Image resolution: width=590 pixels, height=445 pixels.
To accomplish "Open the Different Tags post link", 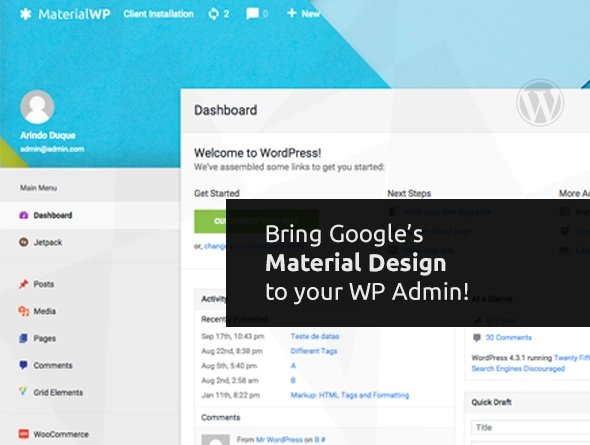I will (314, 351).
